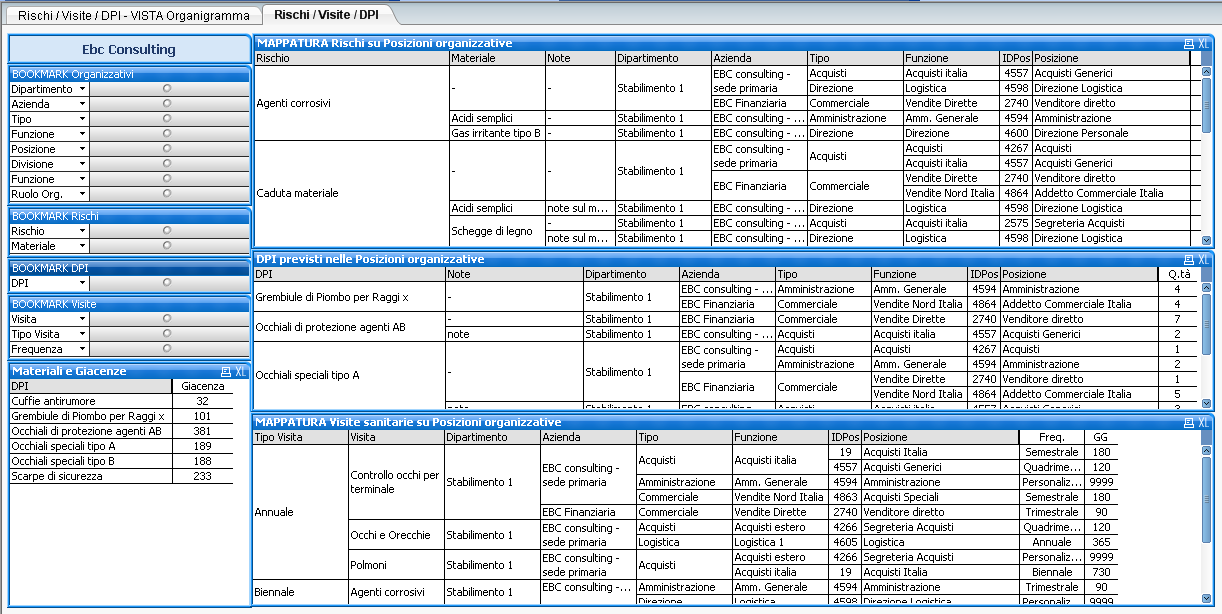Open the Dipartimento bookmark dropdown
Viewport: 1222px width, 614px height.
coord(82,89)
